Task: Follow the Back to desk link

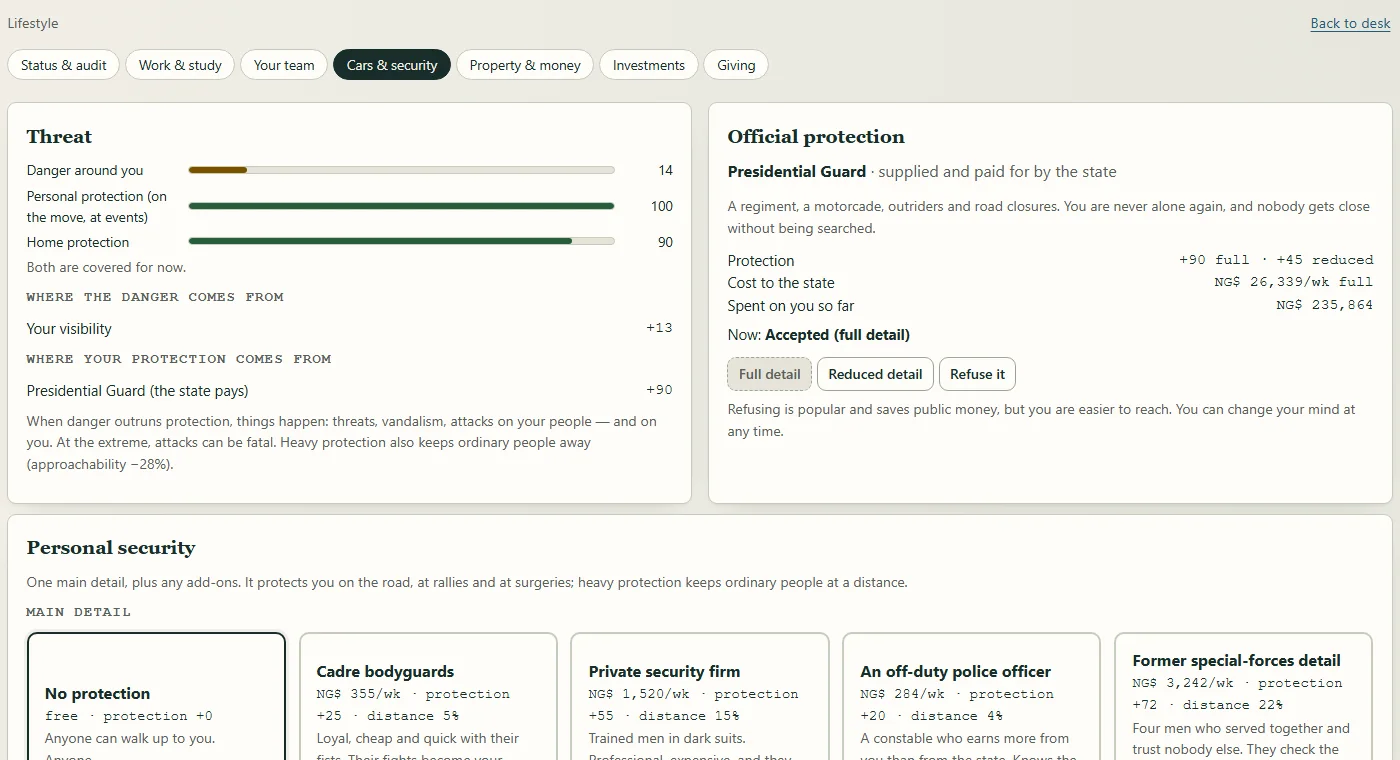Action: (x=1350, y=23)
